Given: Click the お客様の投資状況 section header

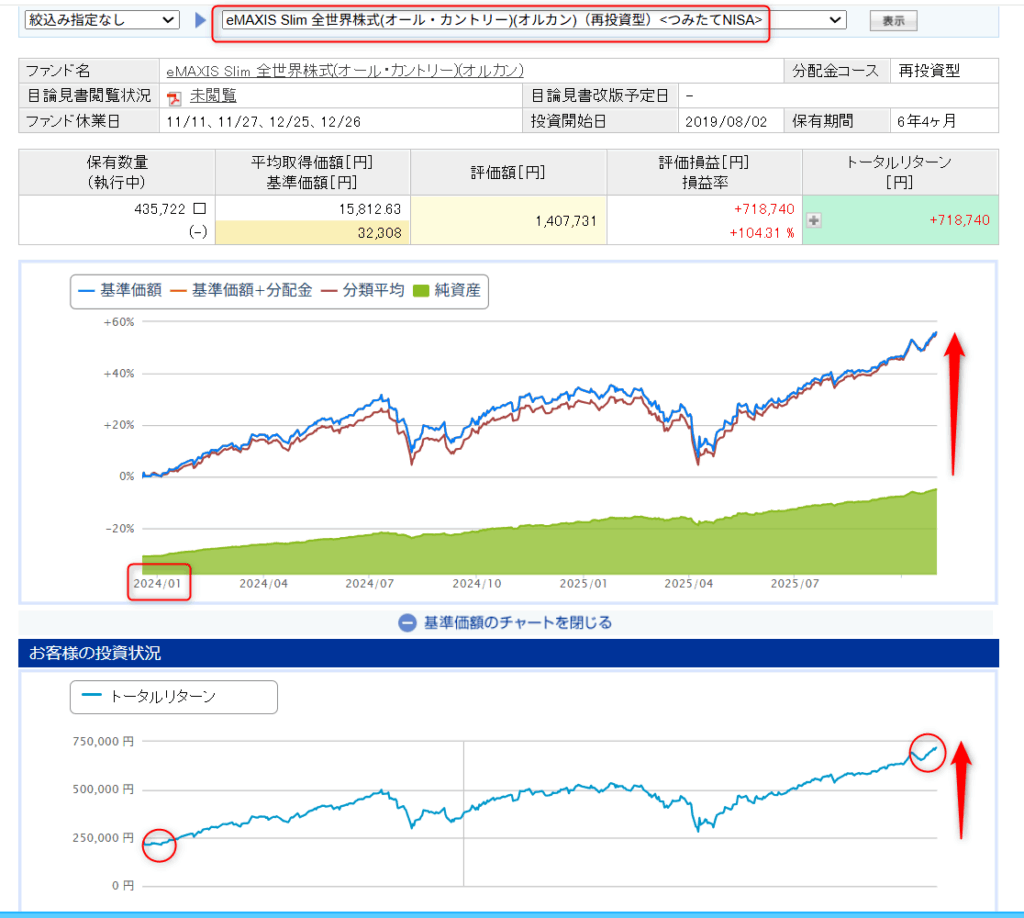Looking at the screenshot, I should click(95, 653).
